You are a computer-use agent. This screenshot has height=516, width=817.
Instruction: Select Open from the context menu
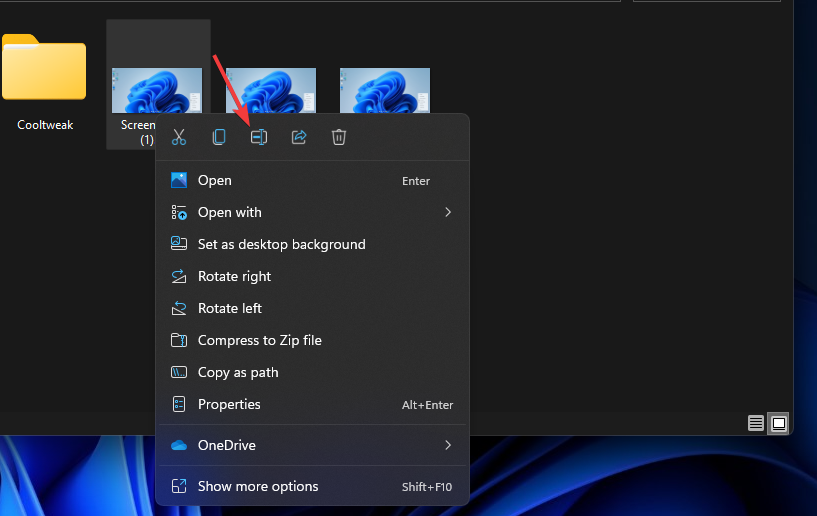(x=214, y=180)
